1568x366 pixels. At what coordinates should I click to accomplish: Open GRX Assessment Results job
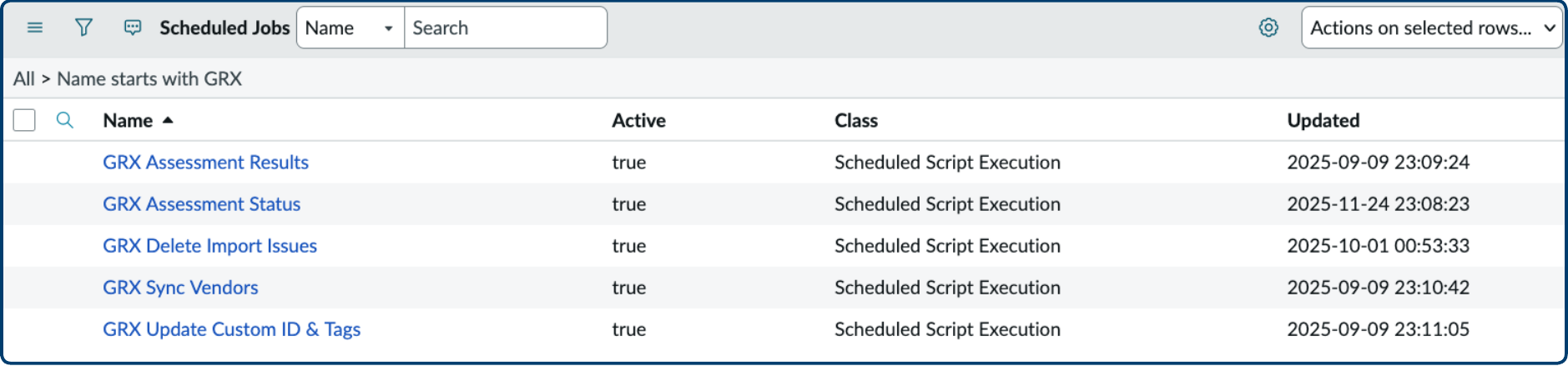point(205,163)
